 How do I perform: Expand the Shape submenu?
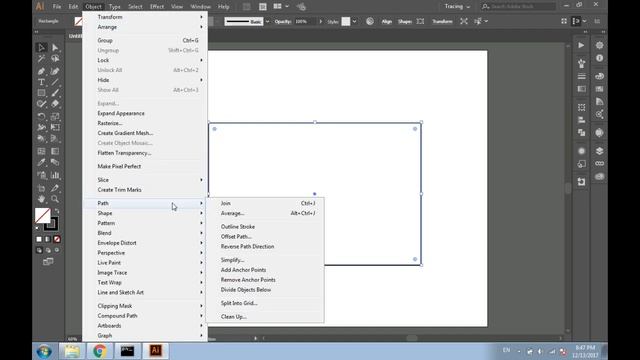(145, 213)
